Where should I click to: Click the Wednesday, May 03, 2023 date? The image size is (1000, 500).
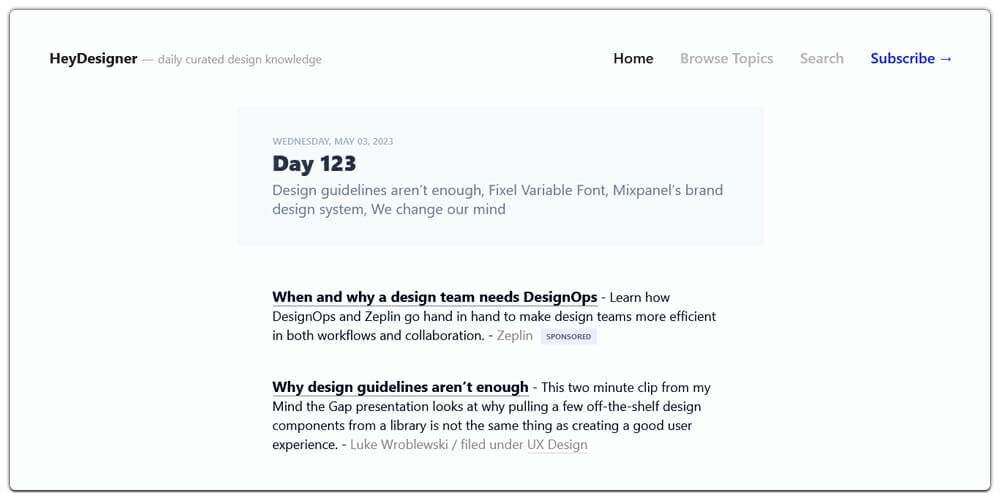[x=332, y=142]
